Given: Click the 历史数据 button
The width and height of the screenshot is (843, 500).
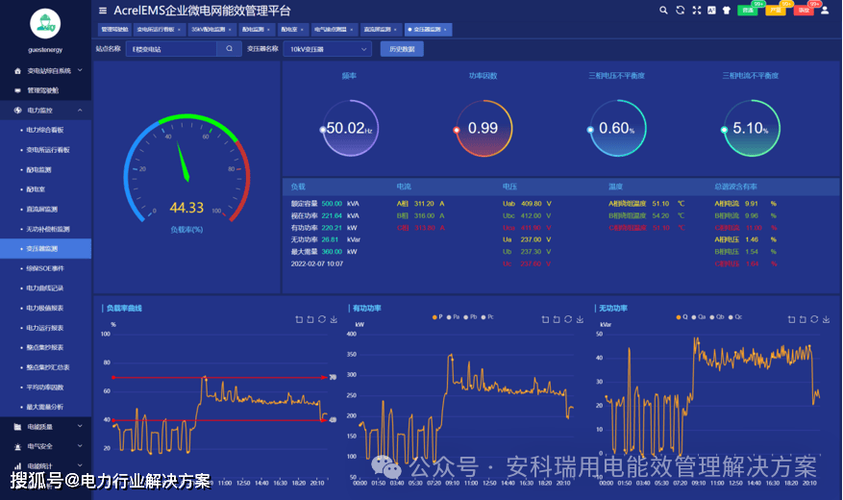Looking at the screenshot, I should click(402, 49).
